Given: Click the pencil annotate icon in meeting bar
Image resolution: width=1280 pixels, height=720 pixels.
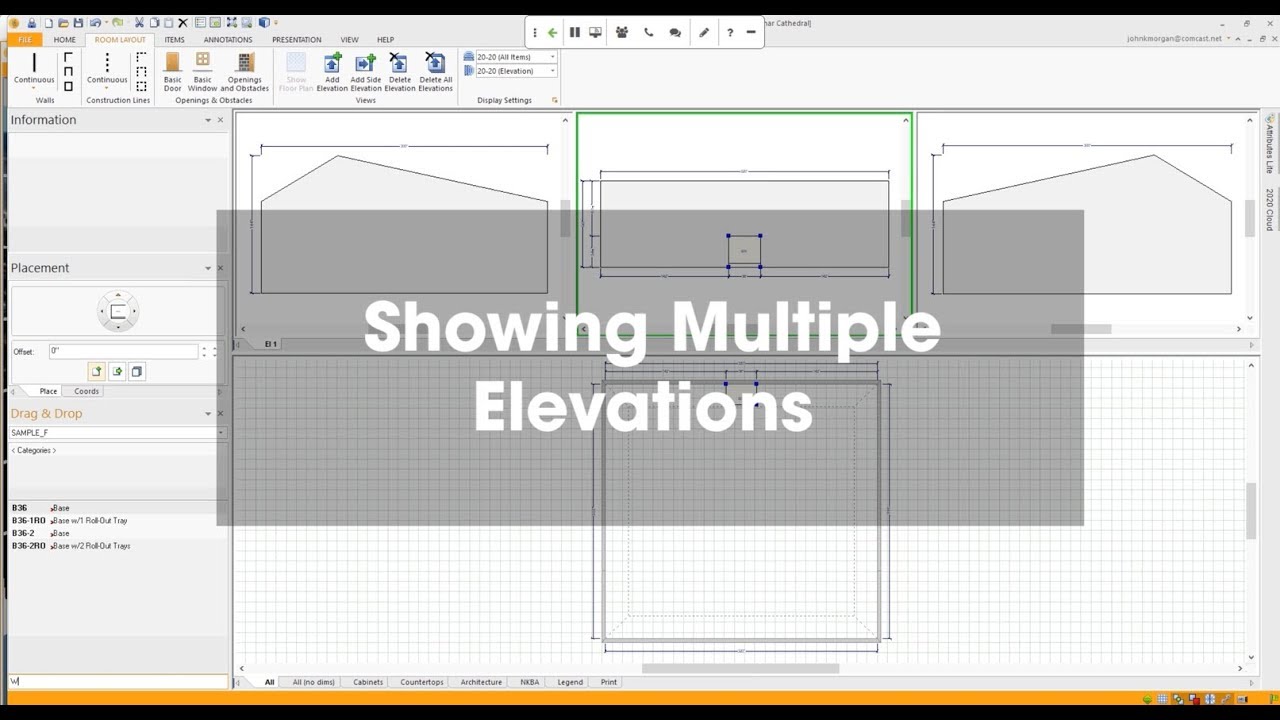Looking at the screenshot, I should [704, 32].
